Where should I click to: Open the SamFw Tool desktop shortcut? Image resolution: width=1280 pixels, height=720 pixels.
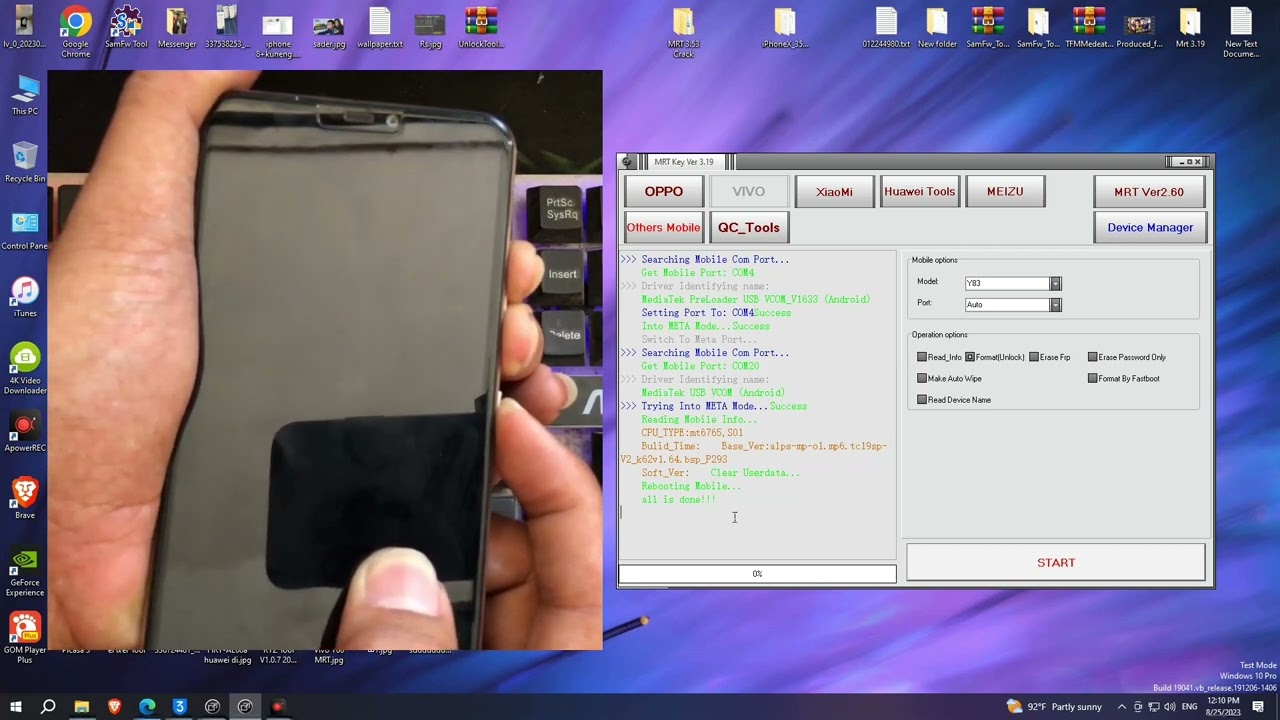click(x=126, y=28)
